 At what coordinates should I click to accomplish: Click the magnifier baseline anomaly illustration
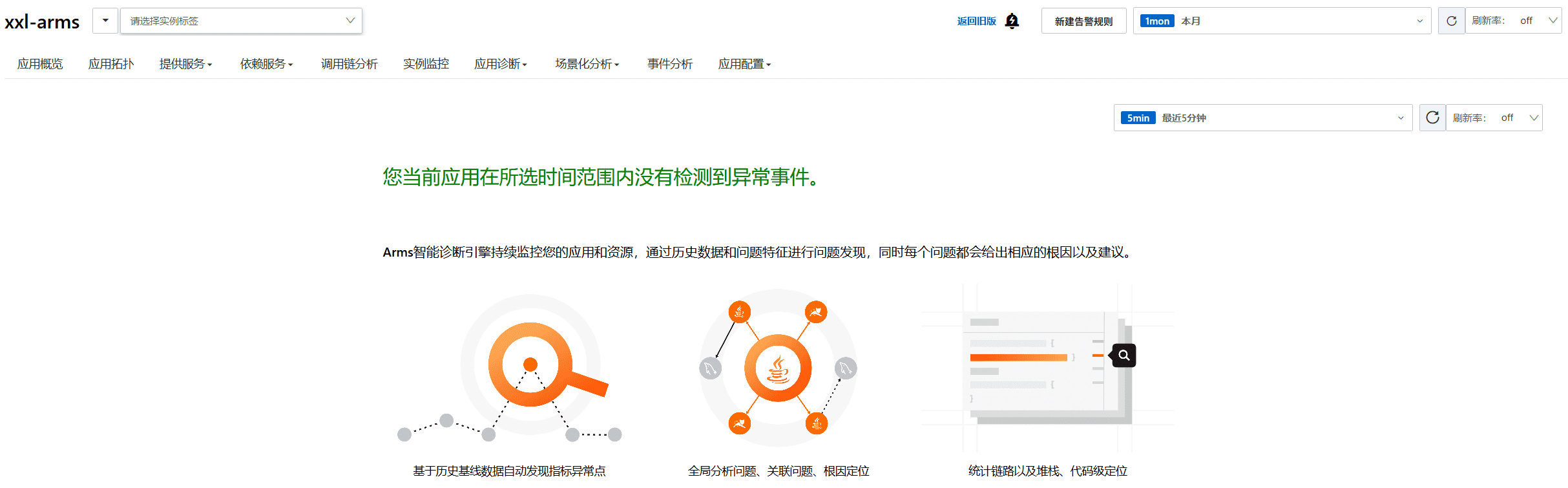(509, 368)
